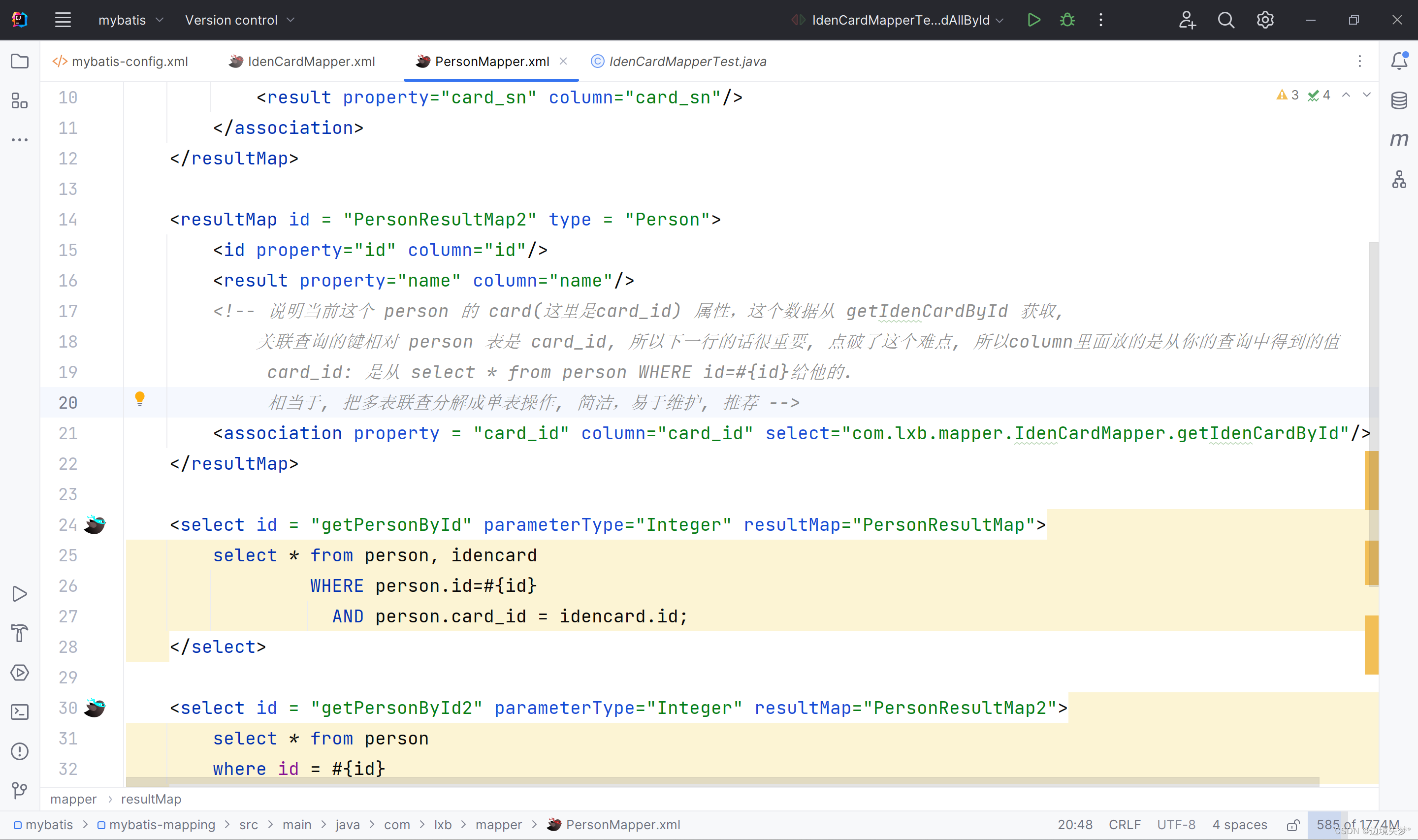Screen dimensions: 1418x840
Task: Open the Git tool window
Action: [20, 790]
